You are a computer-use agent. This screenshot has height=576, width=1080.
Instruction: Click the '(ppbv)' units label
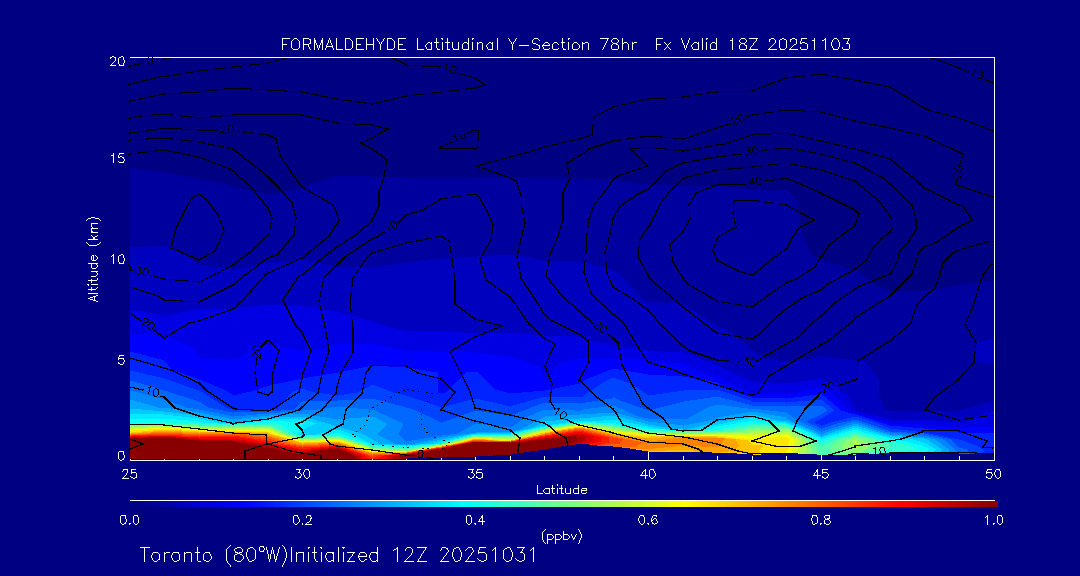561,535
